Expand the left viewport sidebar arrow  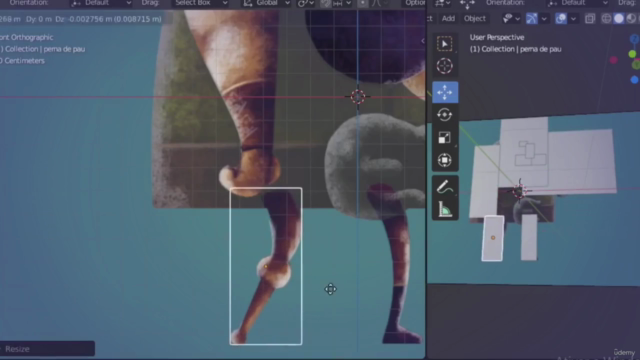[x=422, y=41]
